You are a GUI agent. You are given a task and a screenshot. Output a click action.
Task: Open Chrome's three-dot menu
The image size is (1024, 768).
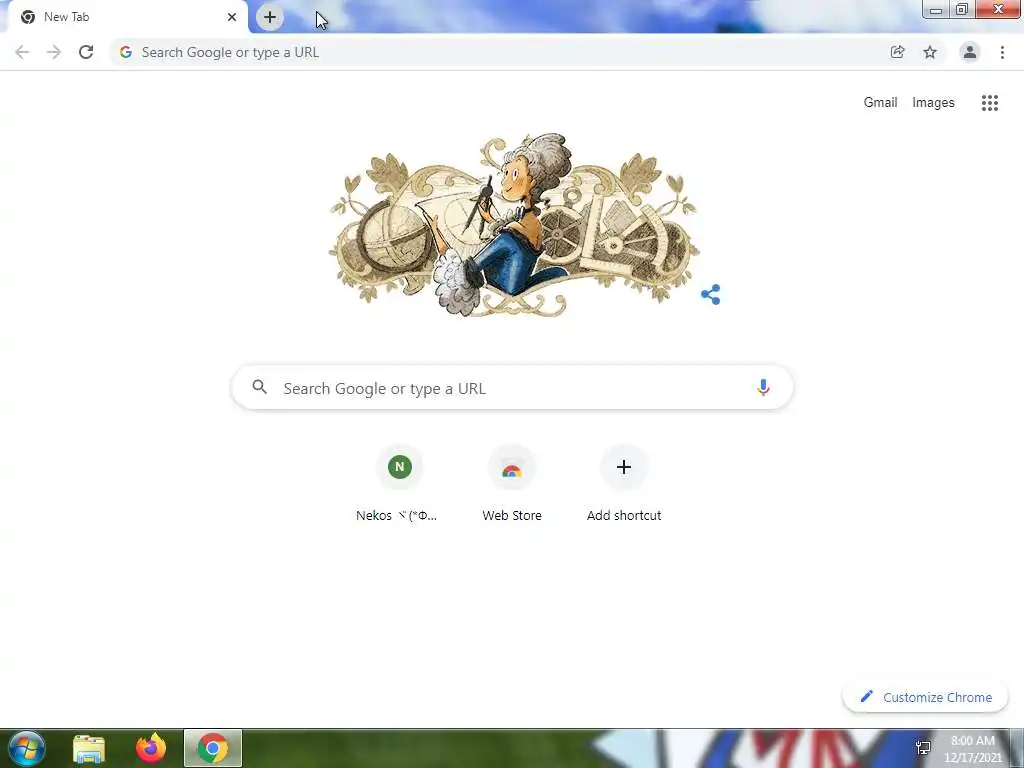[1002, 52]
